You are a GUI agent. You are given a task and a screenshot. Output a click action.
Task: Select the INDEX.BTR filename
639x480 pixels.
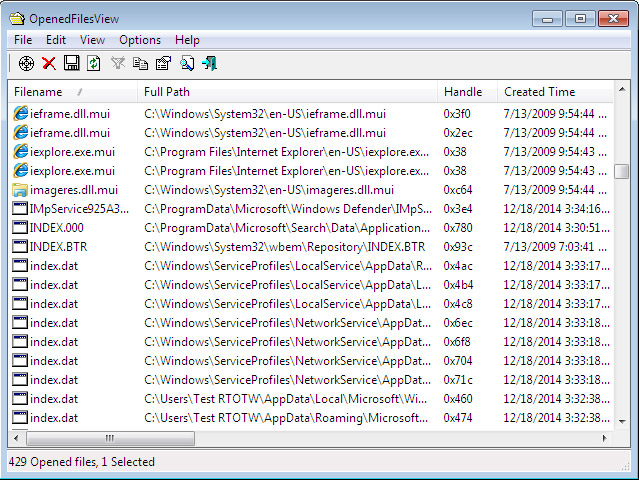(x=58, y=247)
